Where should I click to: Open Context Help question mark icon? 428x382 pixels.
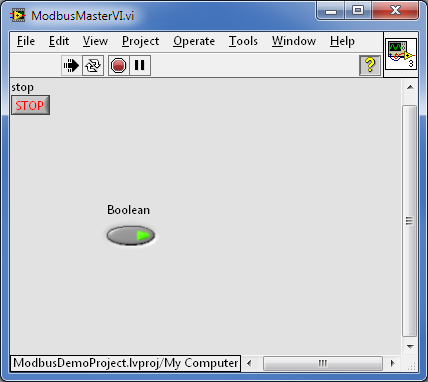[370, 66]
